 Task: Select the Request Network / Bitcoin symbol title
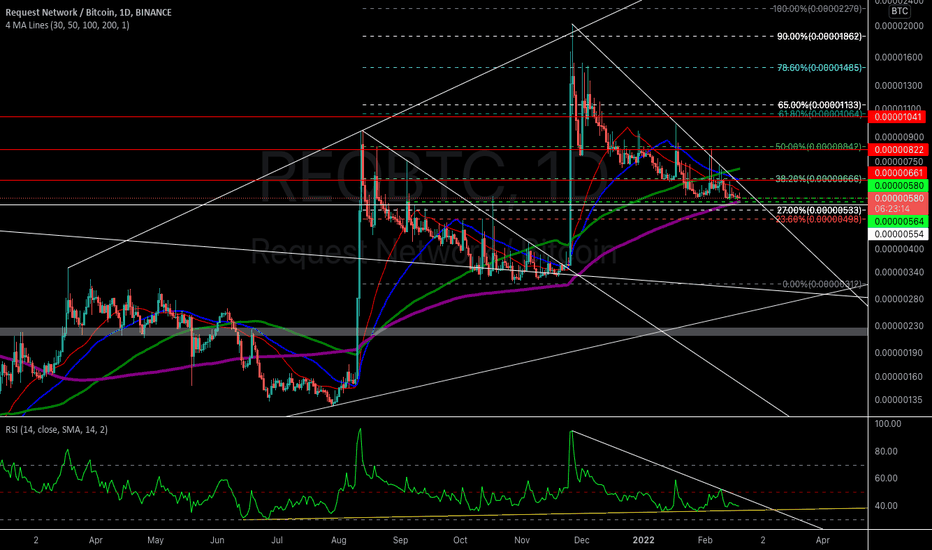click(89, 12)
